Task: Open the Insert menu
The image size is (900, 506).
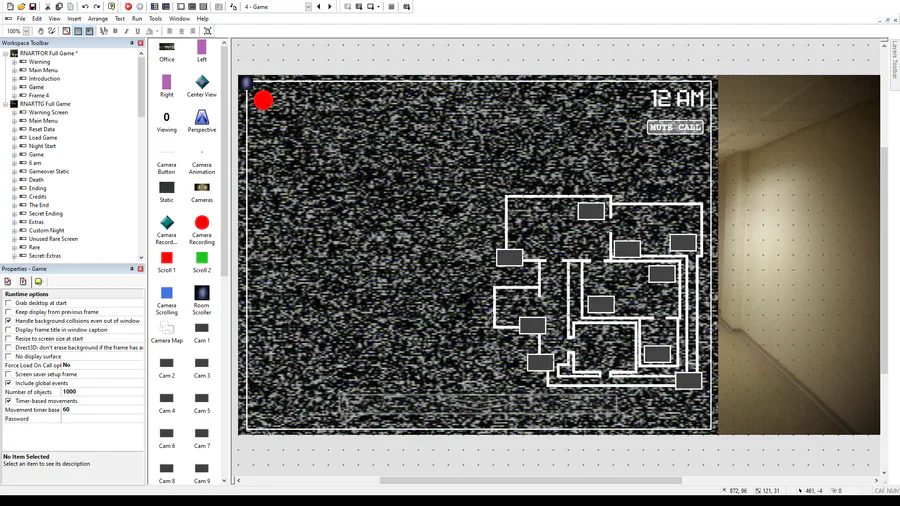Action: point(74,18)
